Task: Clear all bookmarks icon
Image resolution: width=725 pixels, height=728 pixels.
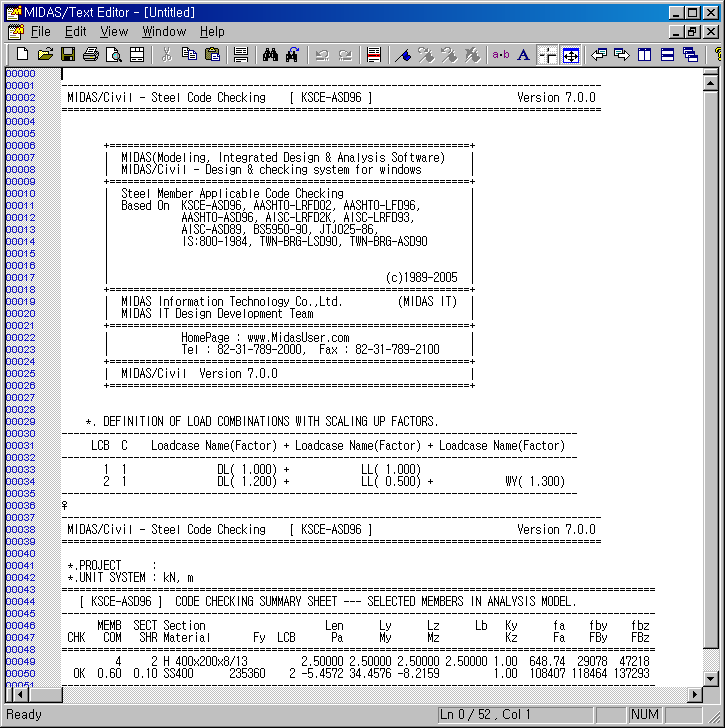Action: 472,55
